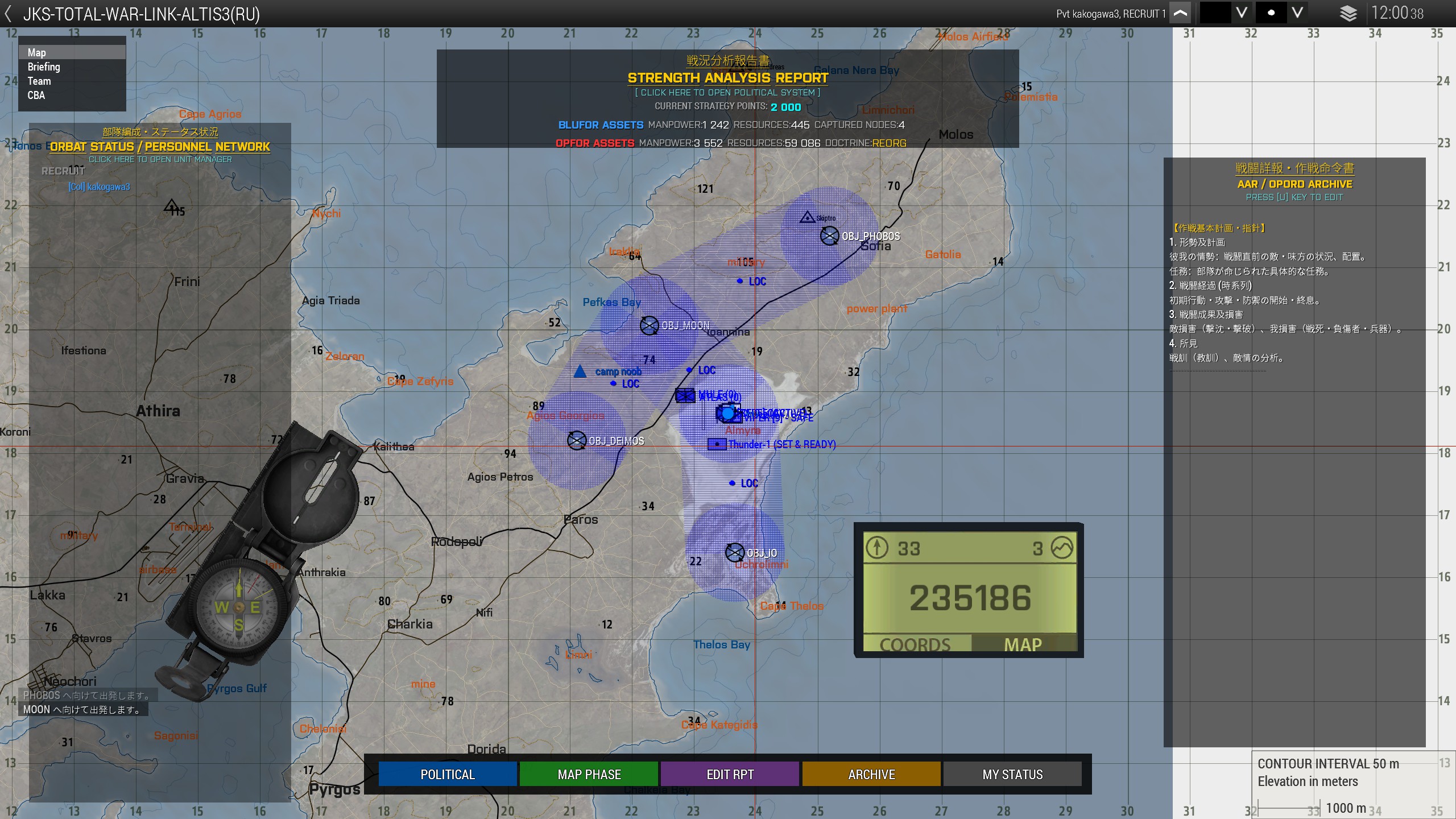1456x819 pixels.
Task: Click the camp noob triangle marker
Action: coord(580,371)
